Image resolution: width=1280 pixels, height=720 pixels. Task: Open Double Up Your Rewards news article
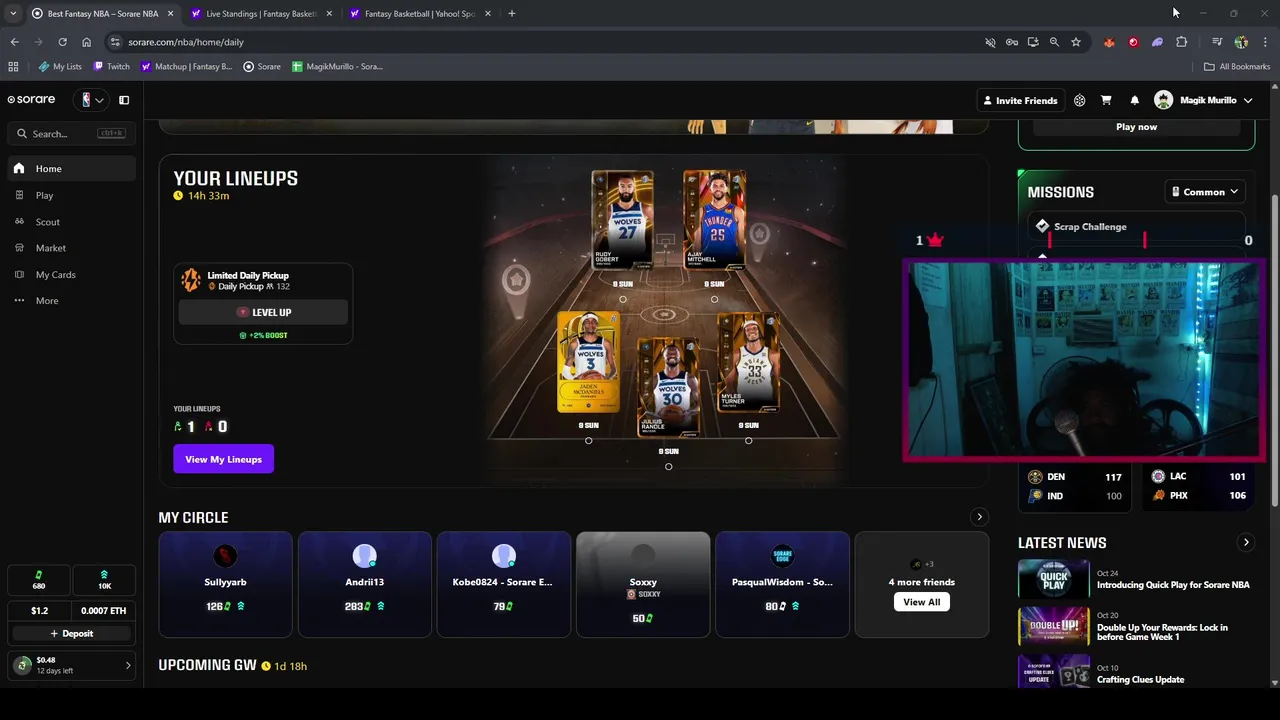[1136, 627]
